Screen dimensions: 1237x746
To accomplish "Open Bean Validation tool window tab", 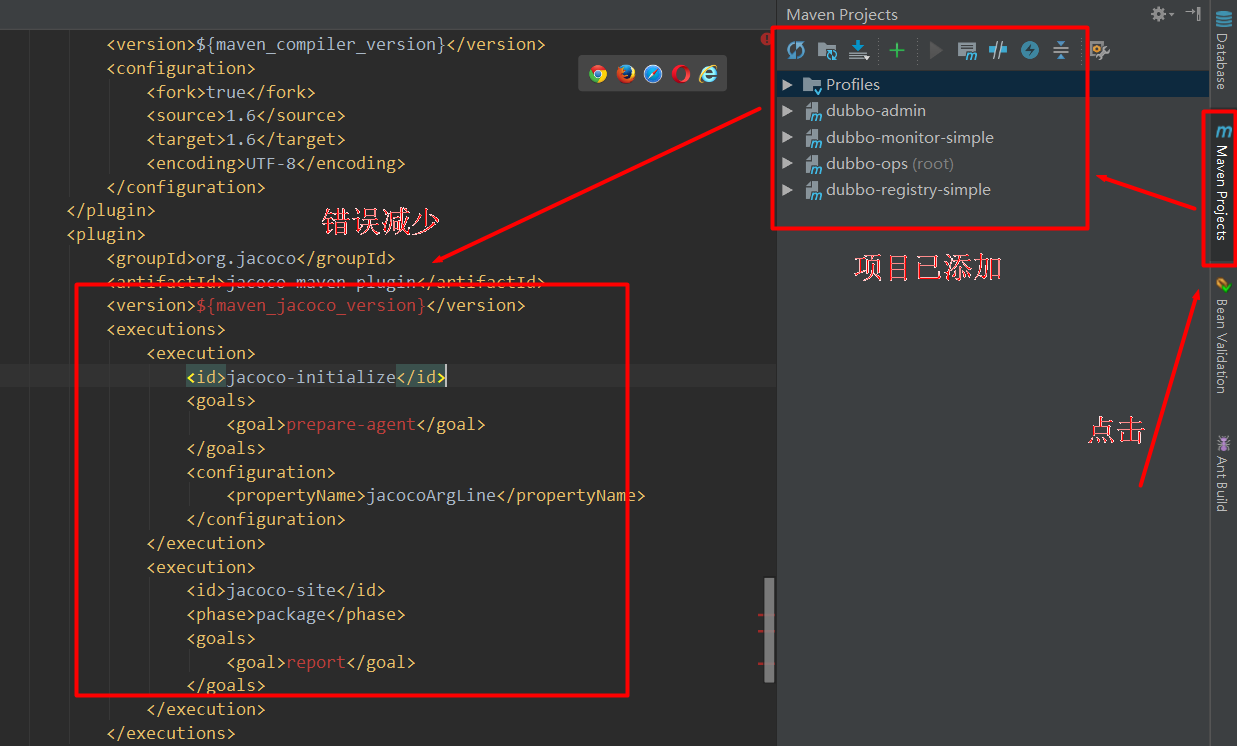I will (x=1223, y=335).
